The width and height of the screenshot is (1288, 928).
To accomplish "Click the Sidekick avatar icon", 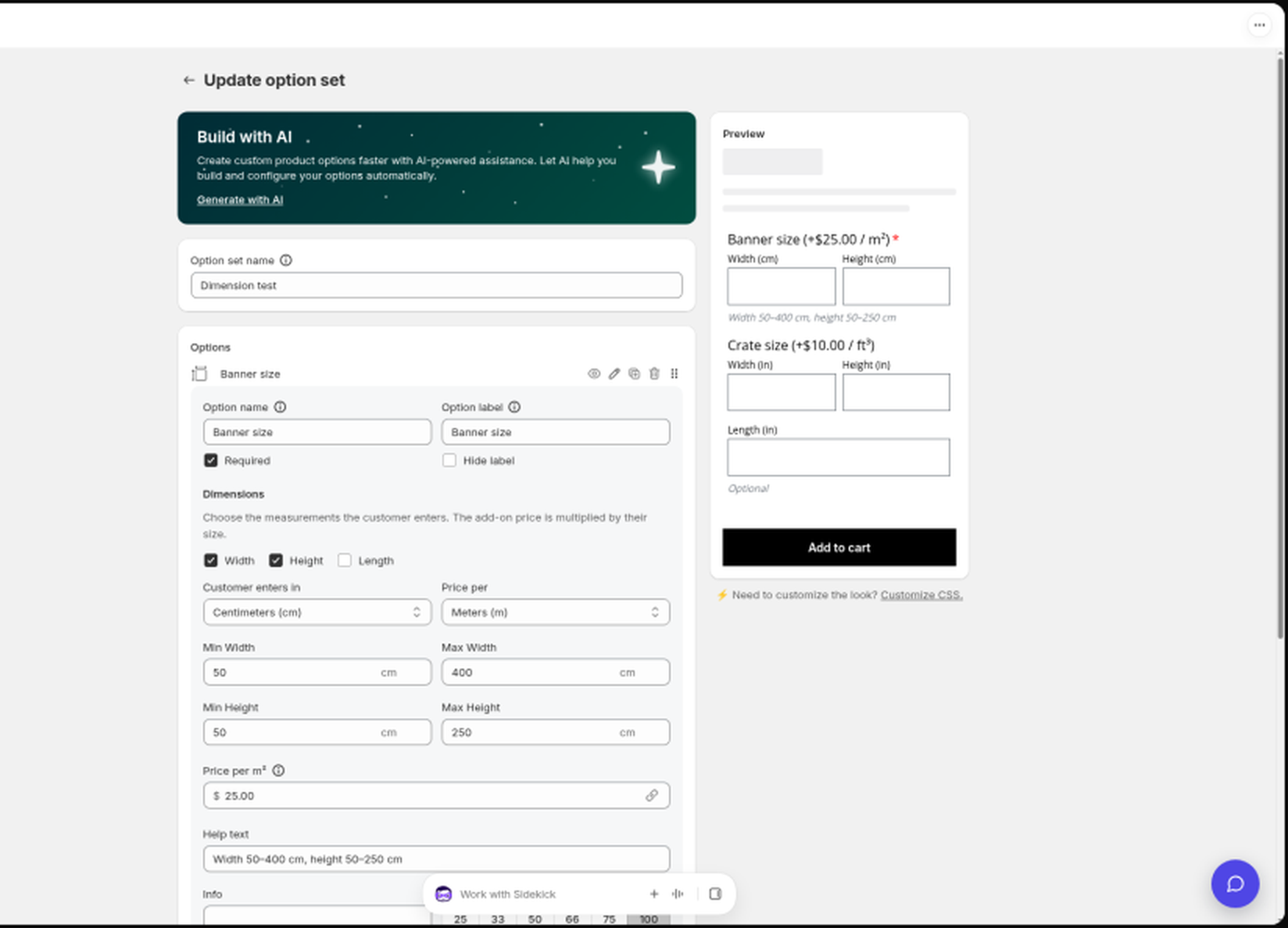I will (443, 894).
